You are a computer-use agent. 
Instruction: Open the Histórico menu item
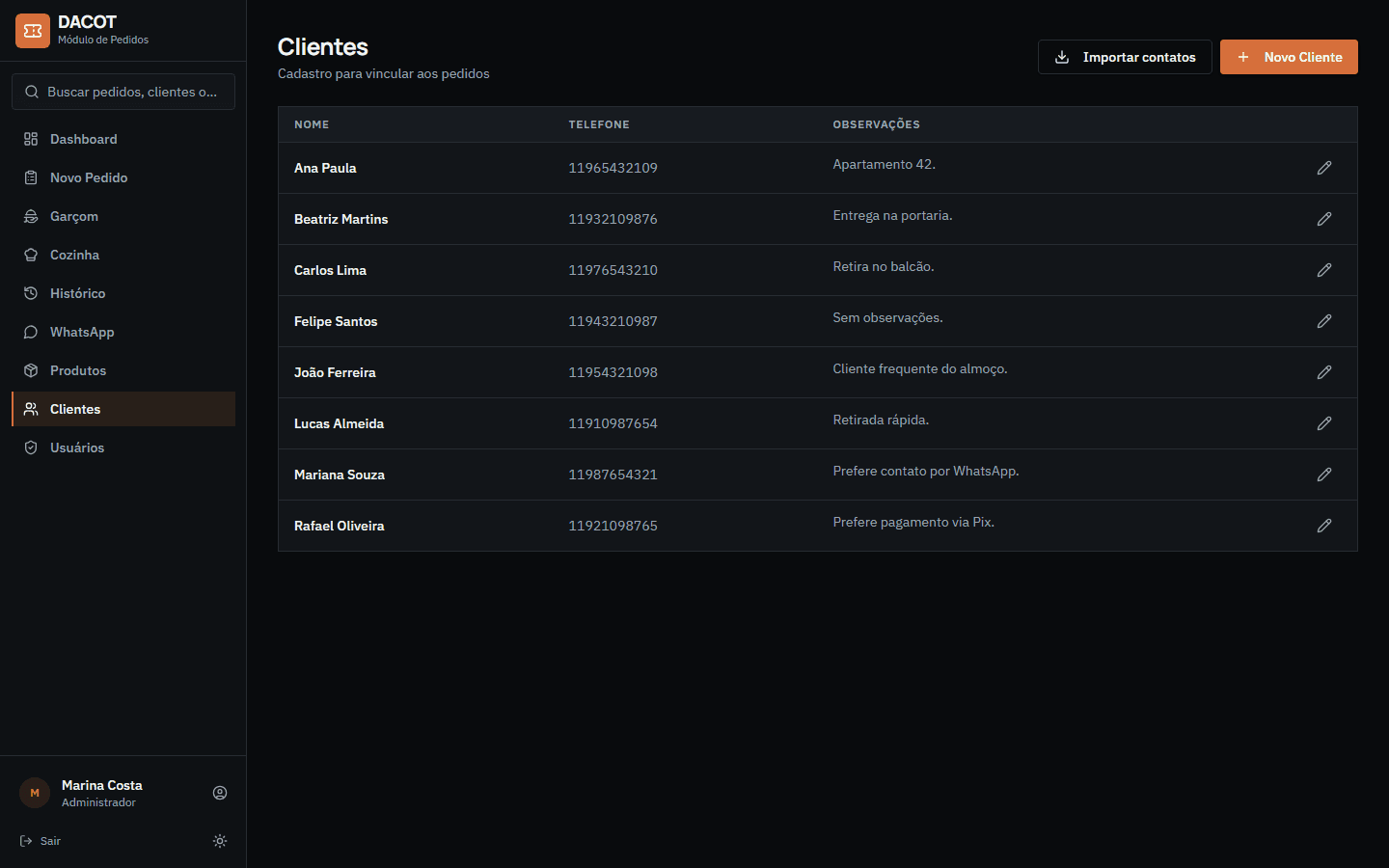(x=123, y=293)
